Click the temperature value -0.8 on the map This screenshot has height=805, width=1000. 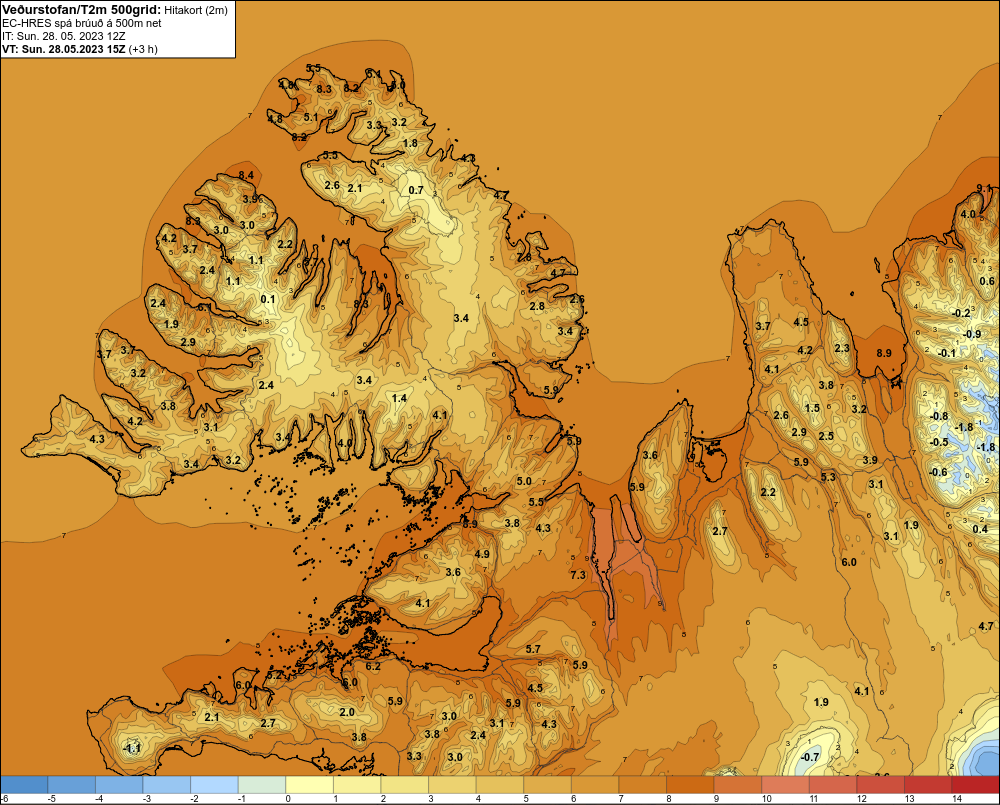pyautogui.click(x=939, y=417)
